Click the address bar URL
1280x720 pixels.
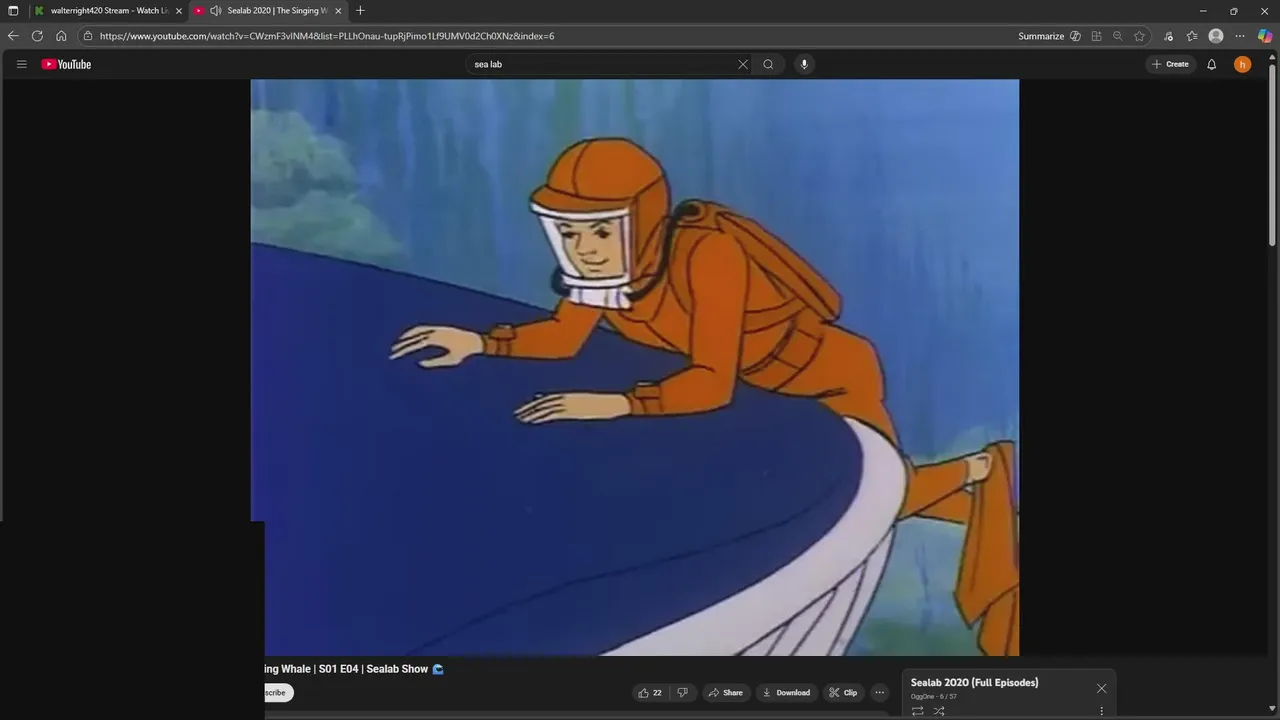pyautogui.click(x=327, y=36)
